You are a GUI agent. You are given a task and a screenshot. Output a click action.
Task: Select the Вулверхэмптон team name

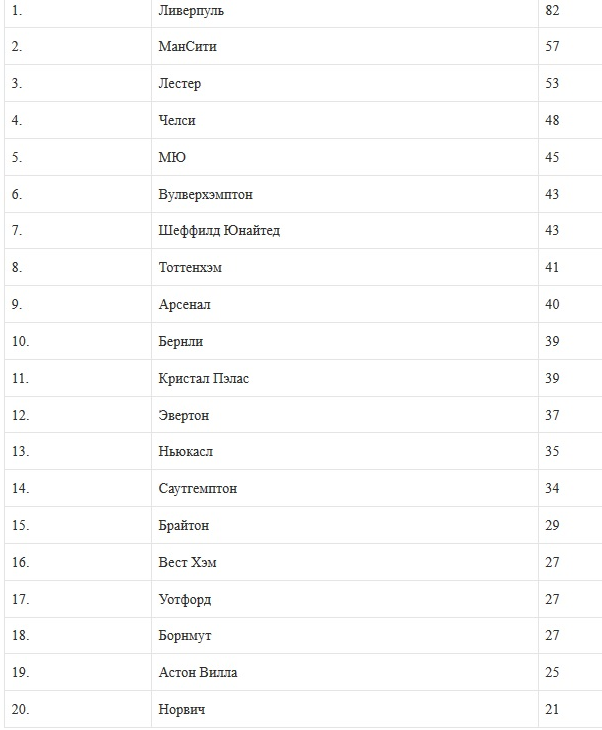[205, 195]
